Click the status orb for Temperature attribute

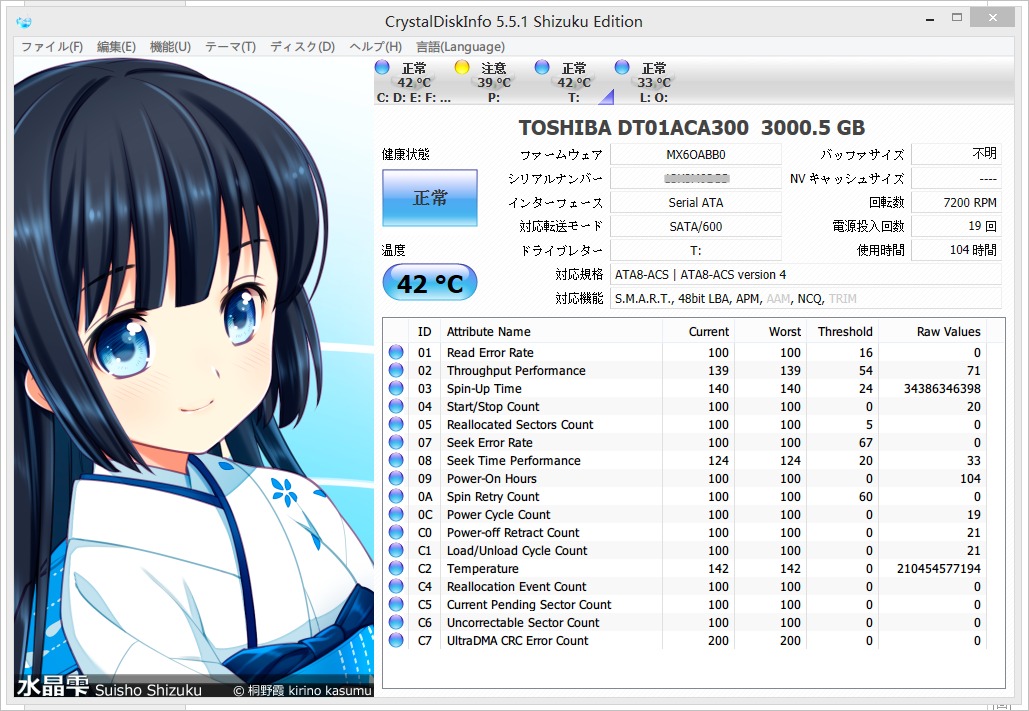(396, 569)
